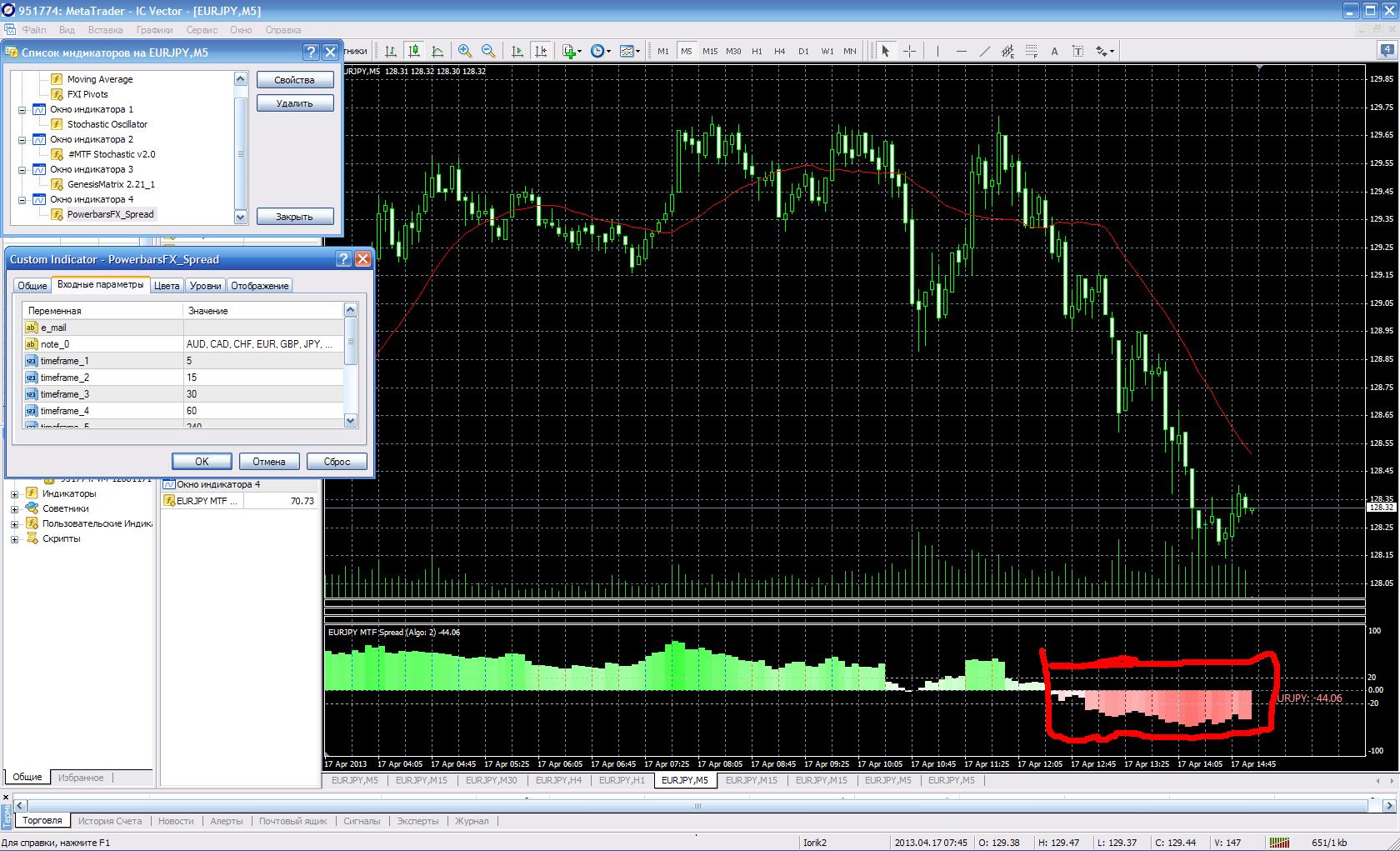Zoom out of the chart

coord(488,51)
